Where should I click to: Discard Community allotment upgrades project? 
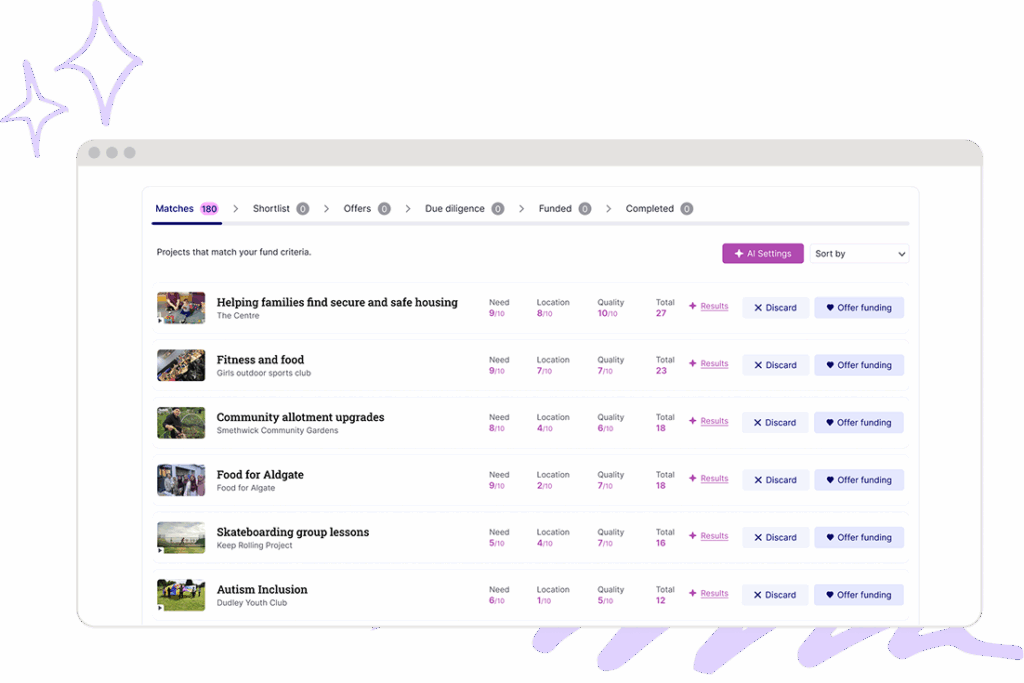tap(775, 422)
